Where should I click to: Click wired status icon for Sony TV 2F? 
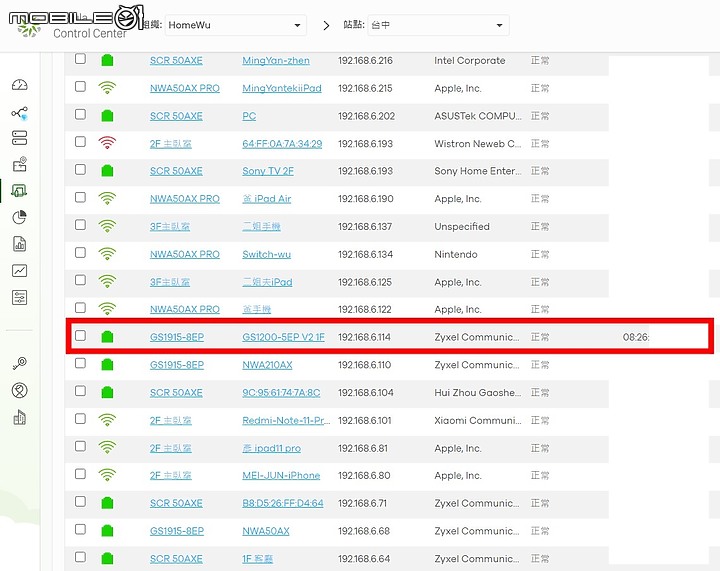pyautogui.click(x=107, y=171)
